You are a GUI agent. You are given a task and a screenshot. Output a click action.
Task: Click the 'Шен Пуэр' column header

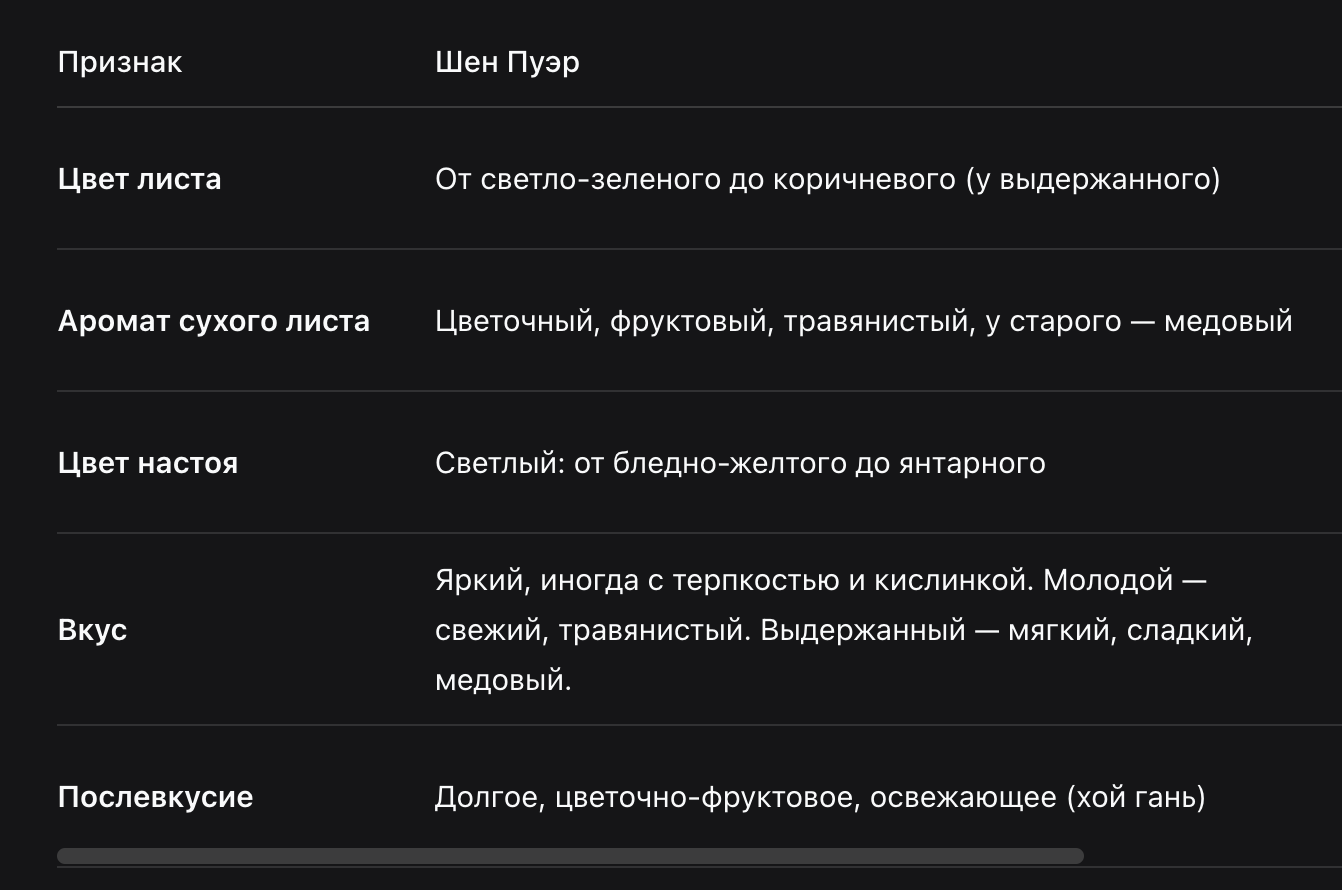(507, 62)
